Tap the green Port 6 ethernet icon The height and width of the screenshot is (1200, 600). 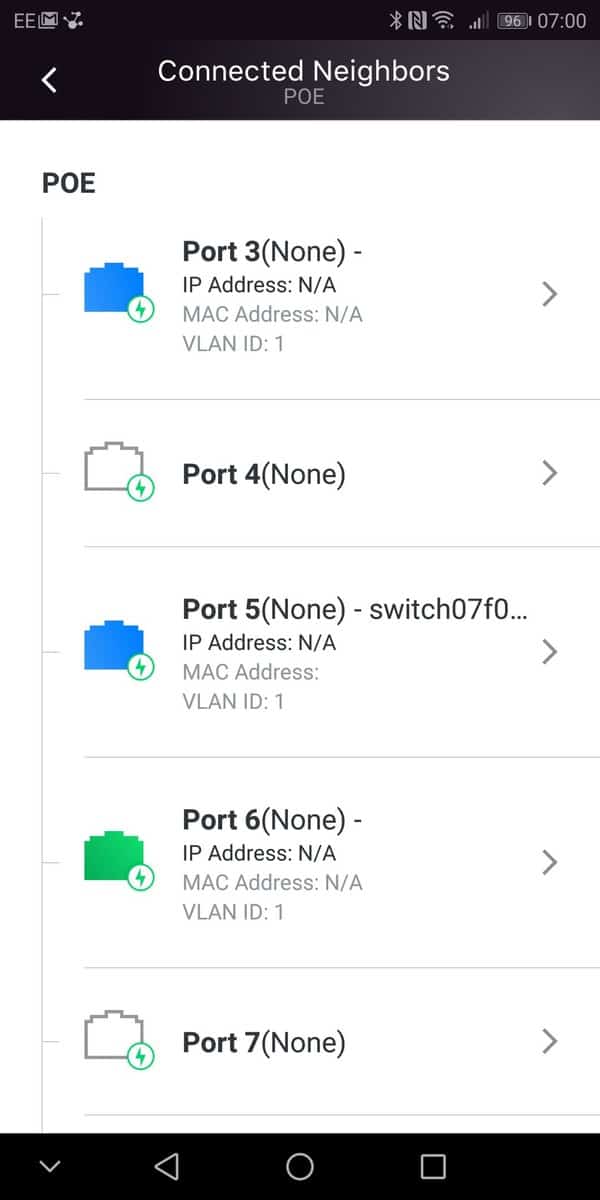(113, 859)
